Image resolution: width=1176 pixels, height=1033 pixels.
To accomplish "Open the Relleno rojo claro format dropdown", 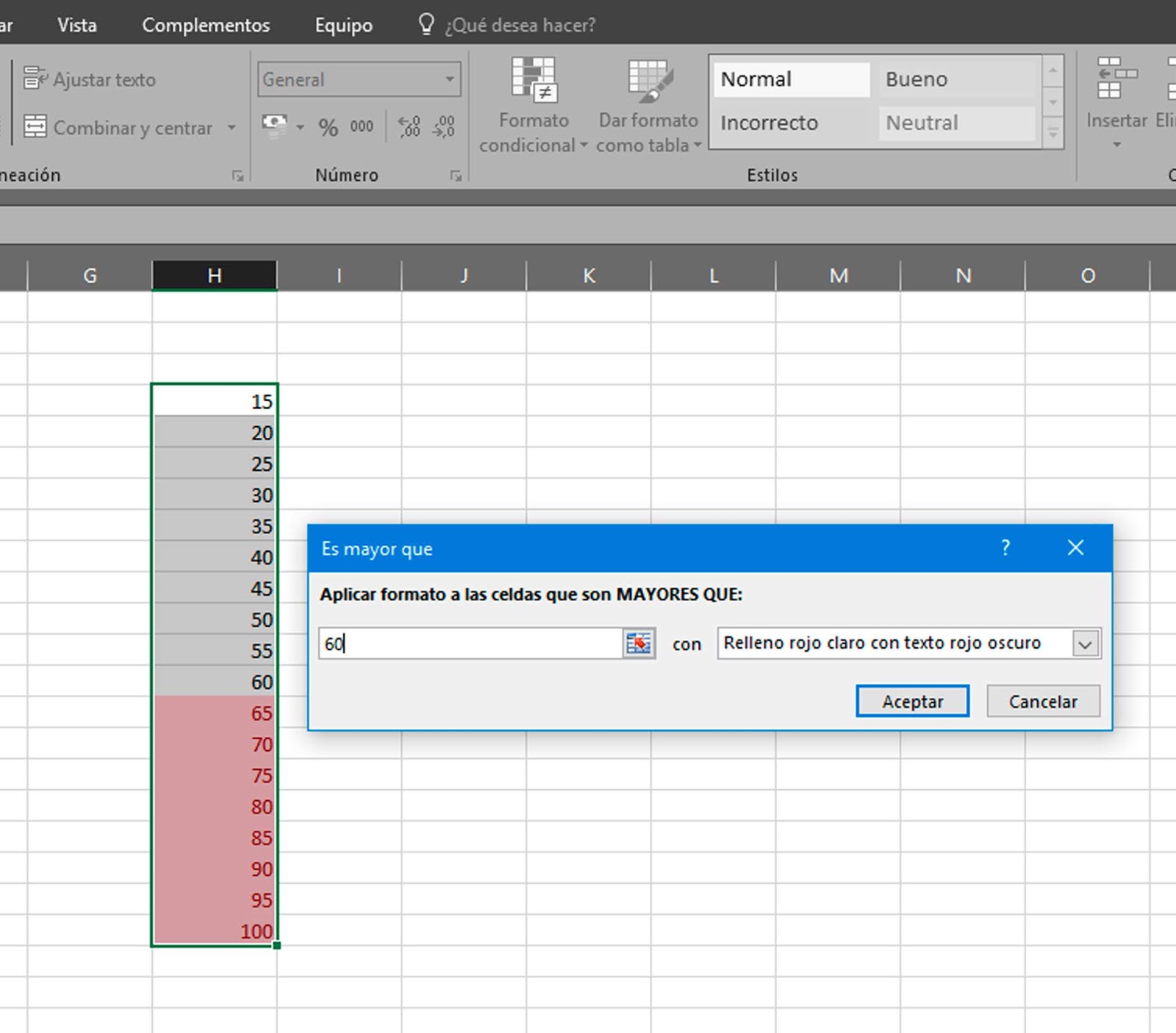I will point(1086,643).
